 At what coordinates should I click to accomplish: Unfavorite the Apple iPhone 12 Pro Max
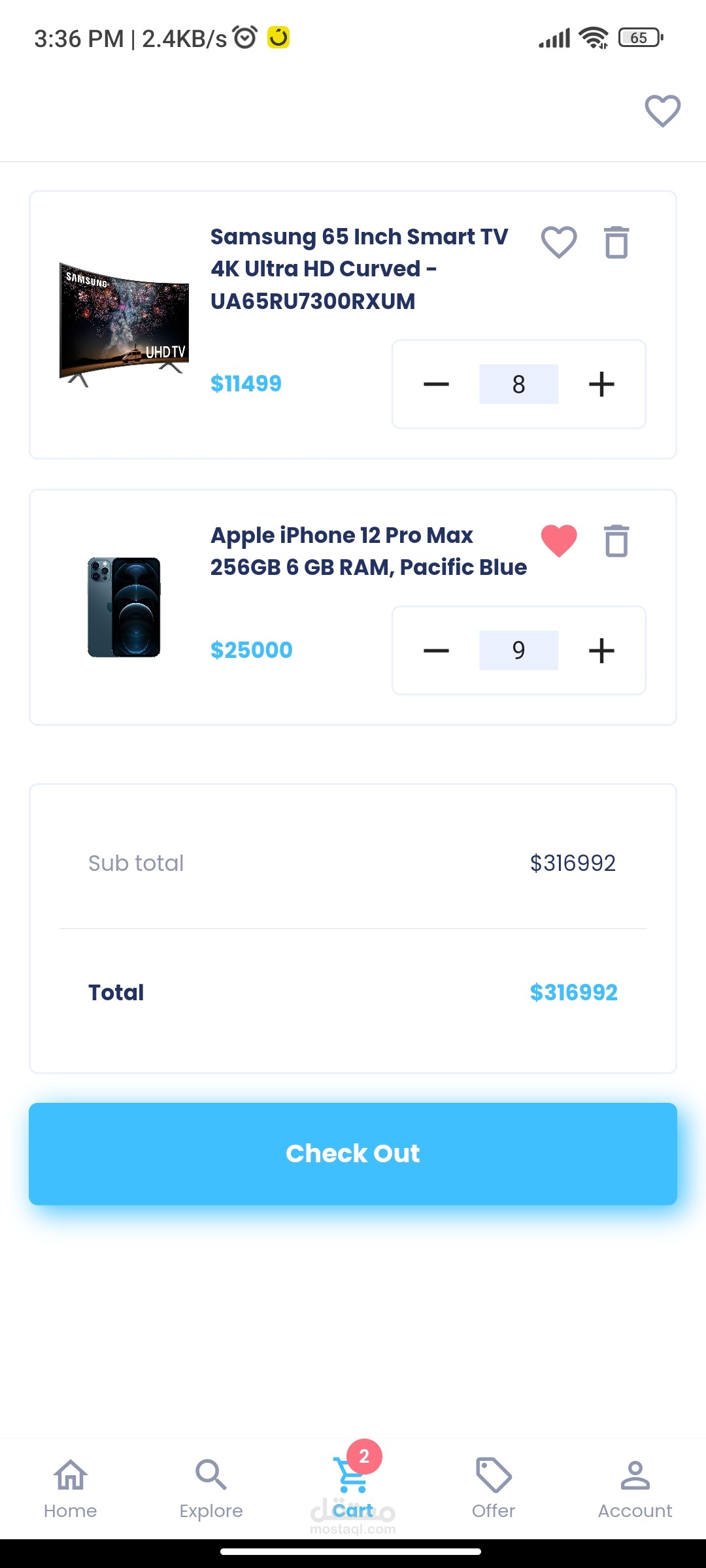pos(559,541)
